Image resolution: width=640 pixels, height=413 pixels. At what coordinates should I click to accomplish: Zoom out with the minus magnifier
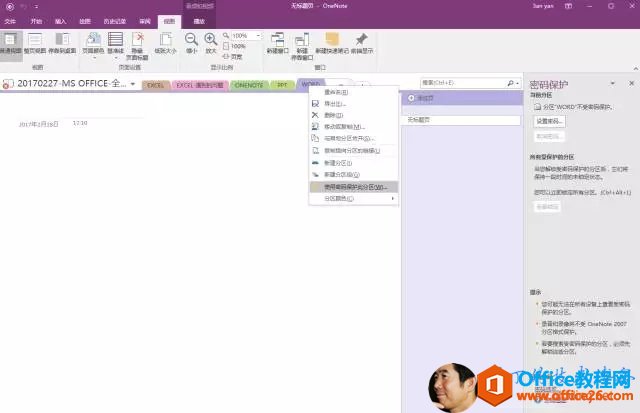click(191, 44)
